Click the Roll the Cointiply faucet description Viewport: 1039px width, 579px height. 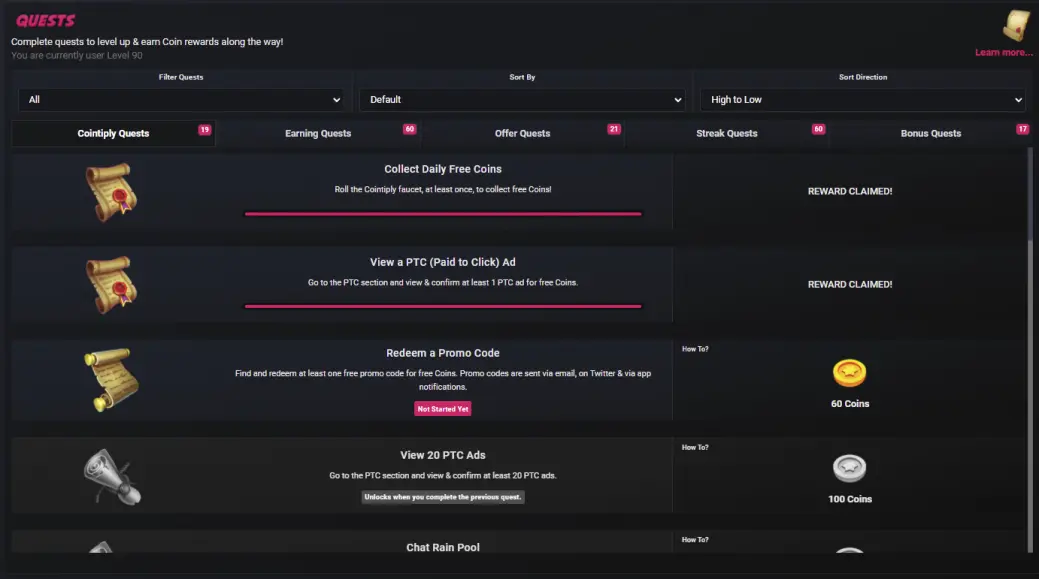(x=443, y=189)
